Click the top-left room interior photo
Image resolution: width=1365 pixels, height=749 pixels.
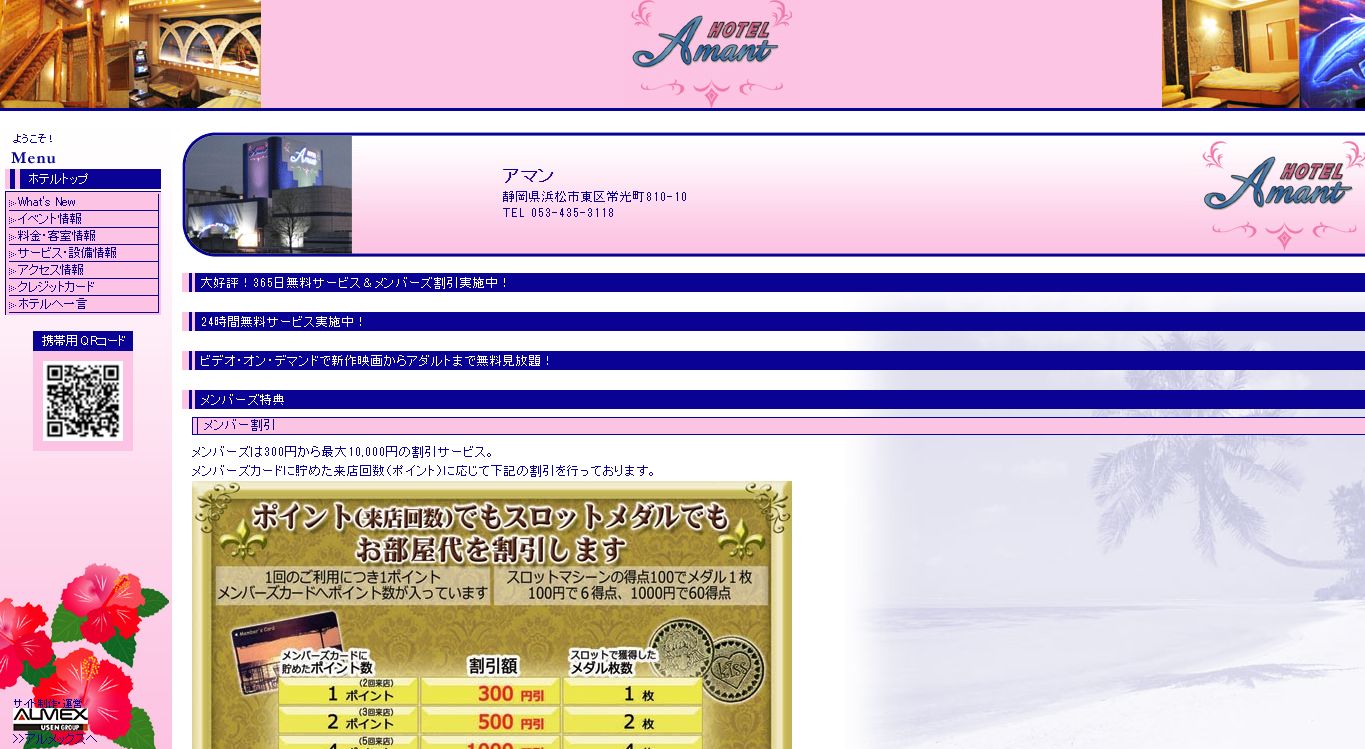pyautogui.click(x=64, y=54)
